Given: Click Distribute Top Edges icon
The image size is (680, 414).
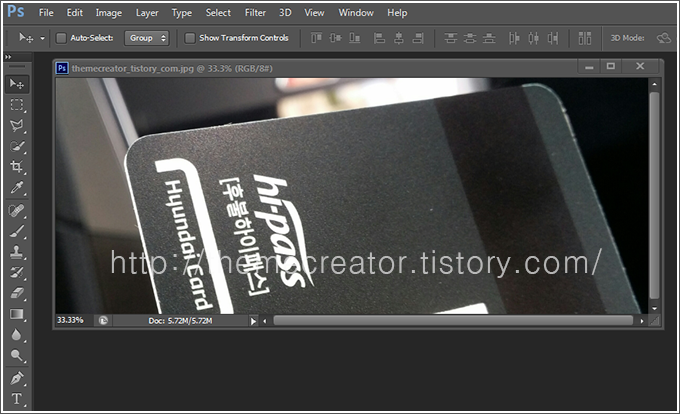Looking at the screenshot, I should point(451,38).
